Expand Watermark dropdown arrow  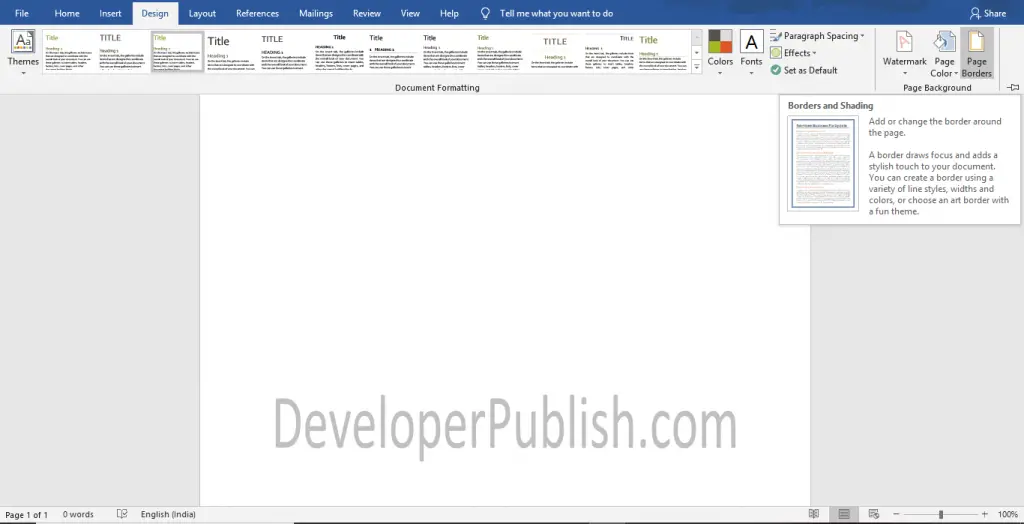(x=904, y=73)
